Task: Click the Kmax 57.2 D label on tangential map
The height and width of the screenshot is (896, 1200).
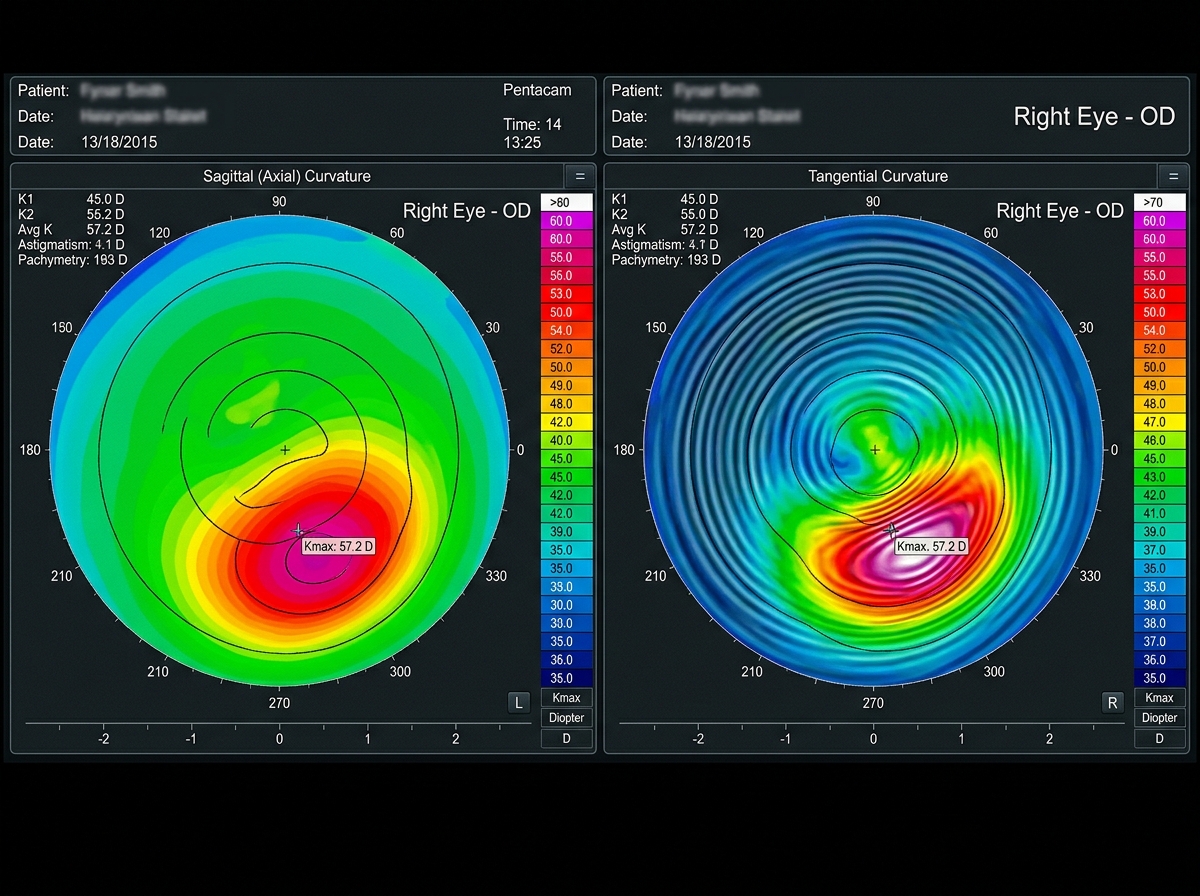Action: point(933,547)
